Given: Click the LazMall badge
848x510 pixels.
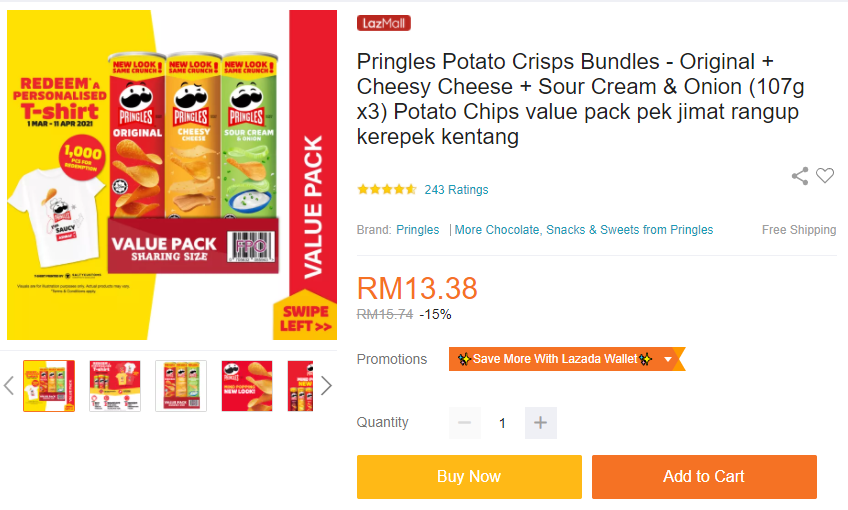Looking at the screenshot, I should coord(383,23).
